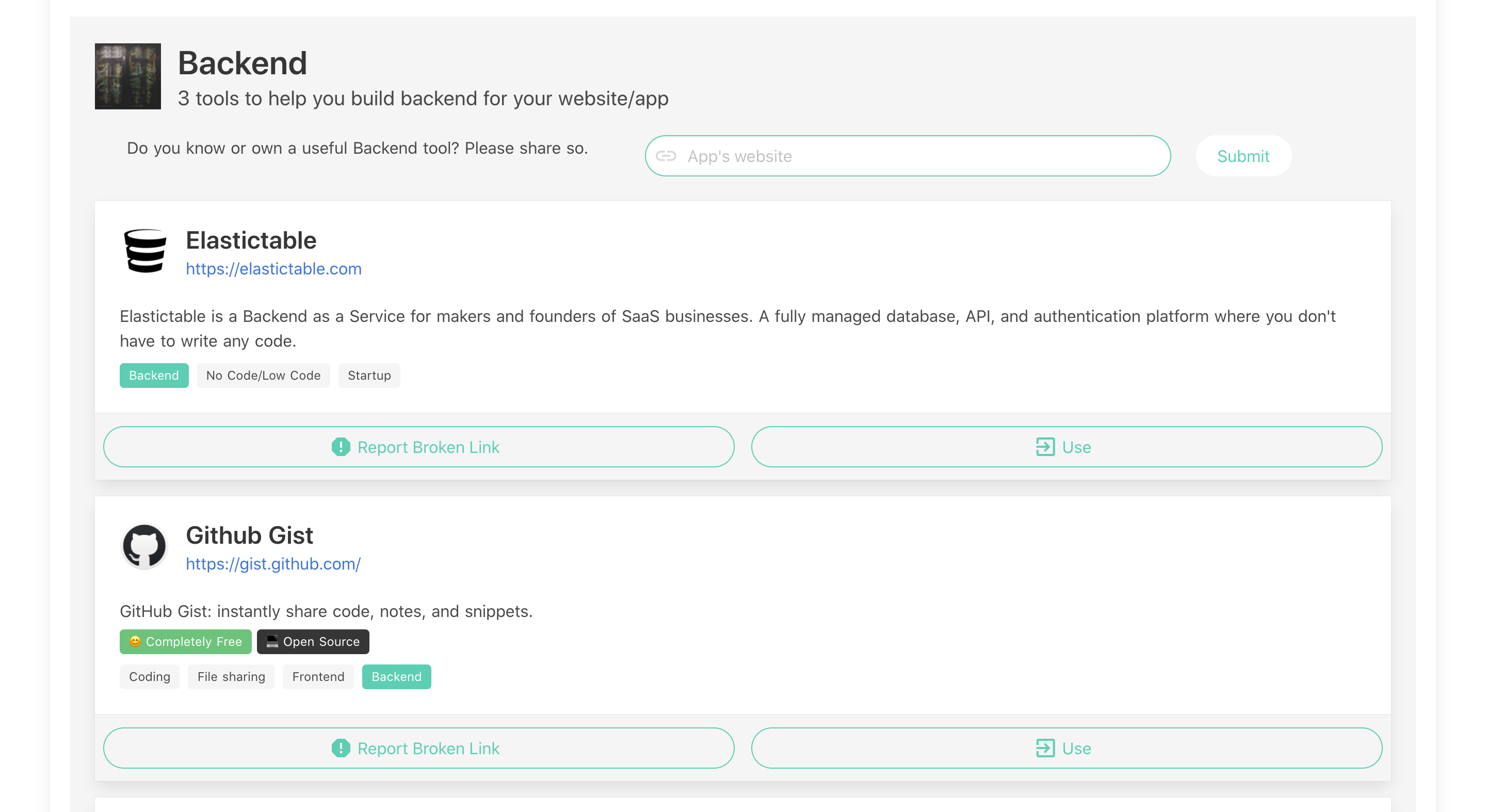Report broken link for Elastictable

coord(418,447)
